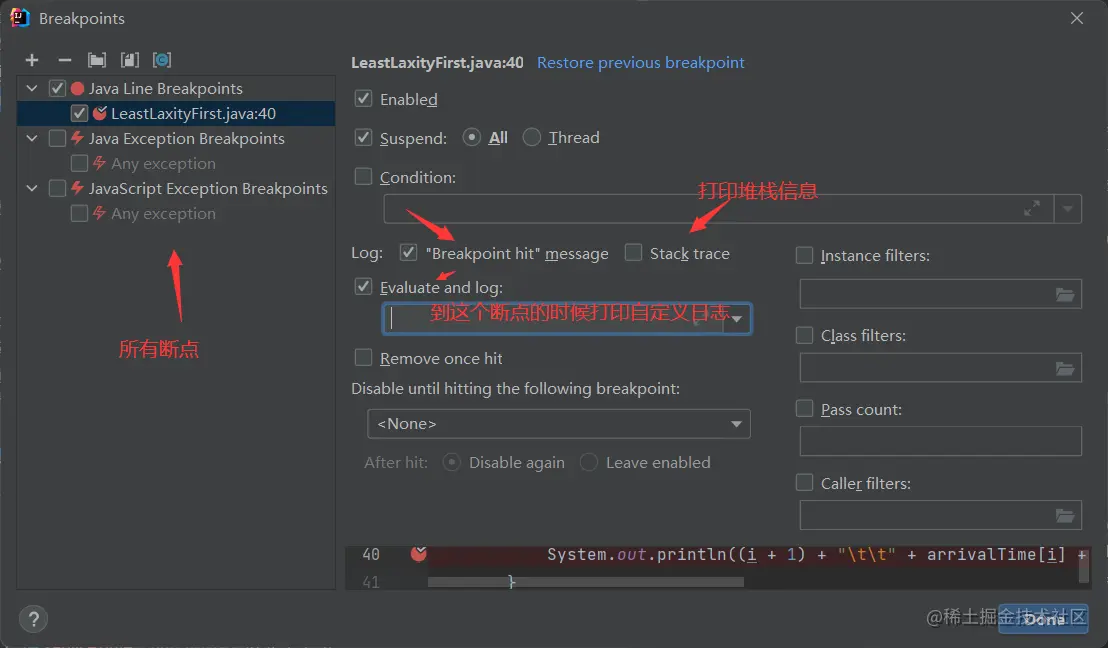Click the add breakpoint plus icon
This screenshot has height=648, width=1108.
[x=32, y=60]
